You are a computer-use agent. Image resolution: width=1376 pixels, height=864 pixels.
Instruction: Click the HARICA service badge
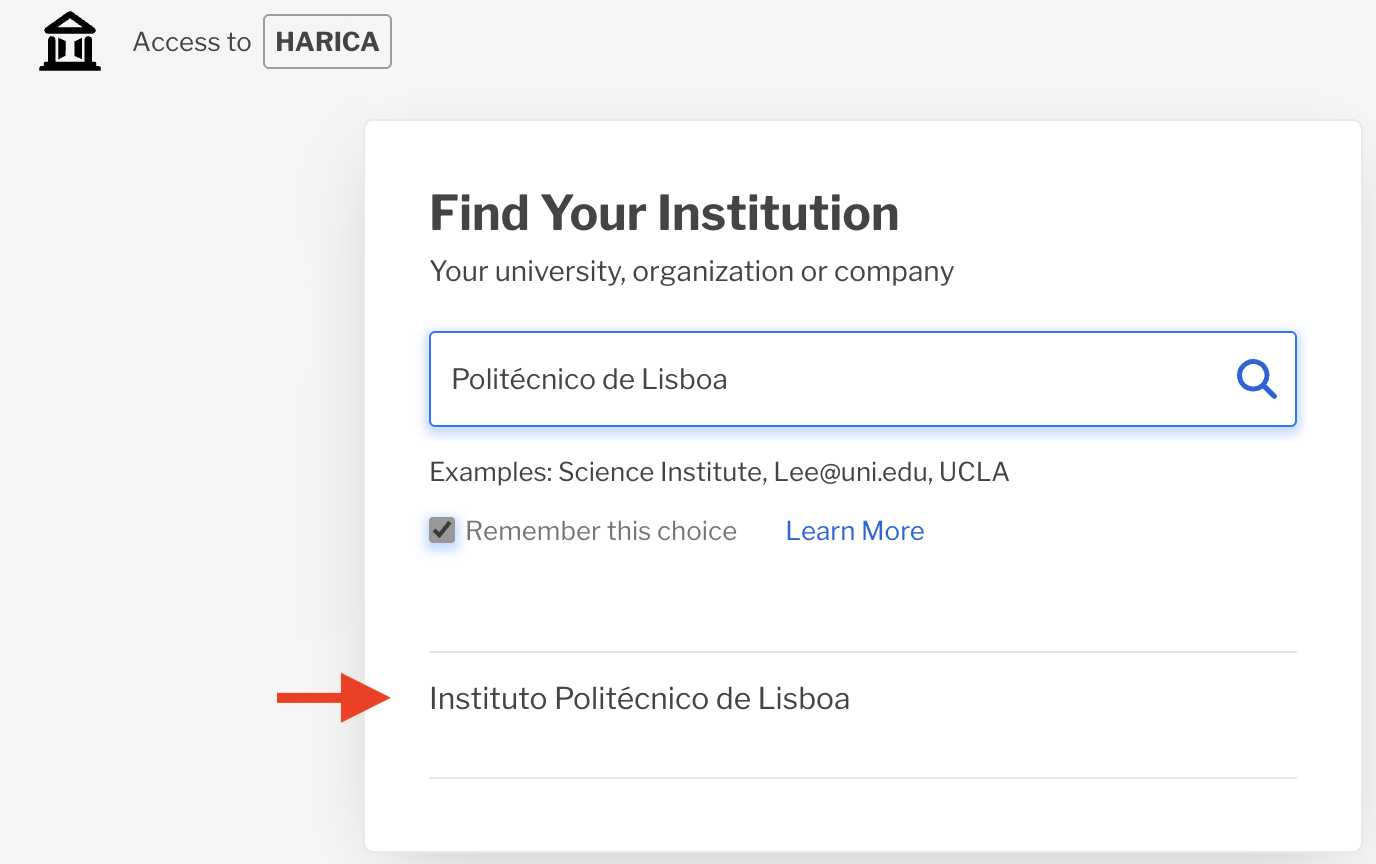coord(327,42)
